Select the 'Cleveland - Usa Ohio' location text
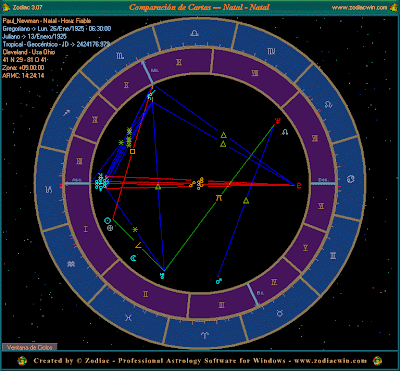This screenshot has width=400, height=371. pos(29,52)
